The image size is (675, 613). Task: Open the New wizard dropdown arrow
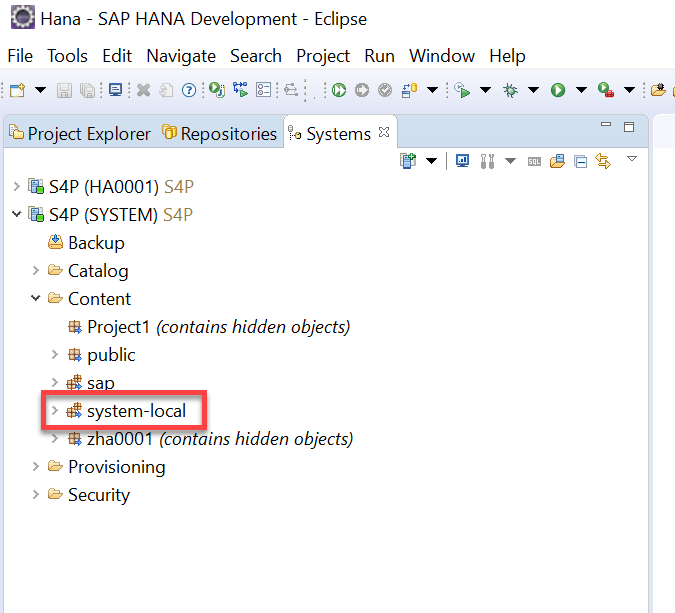click(x=40, y=90)
